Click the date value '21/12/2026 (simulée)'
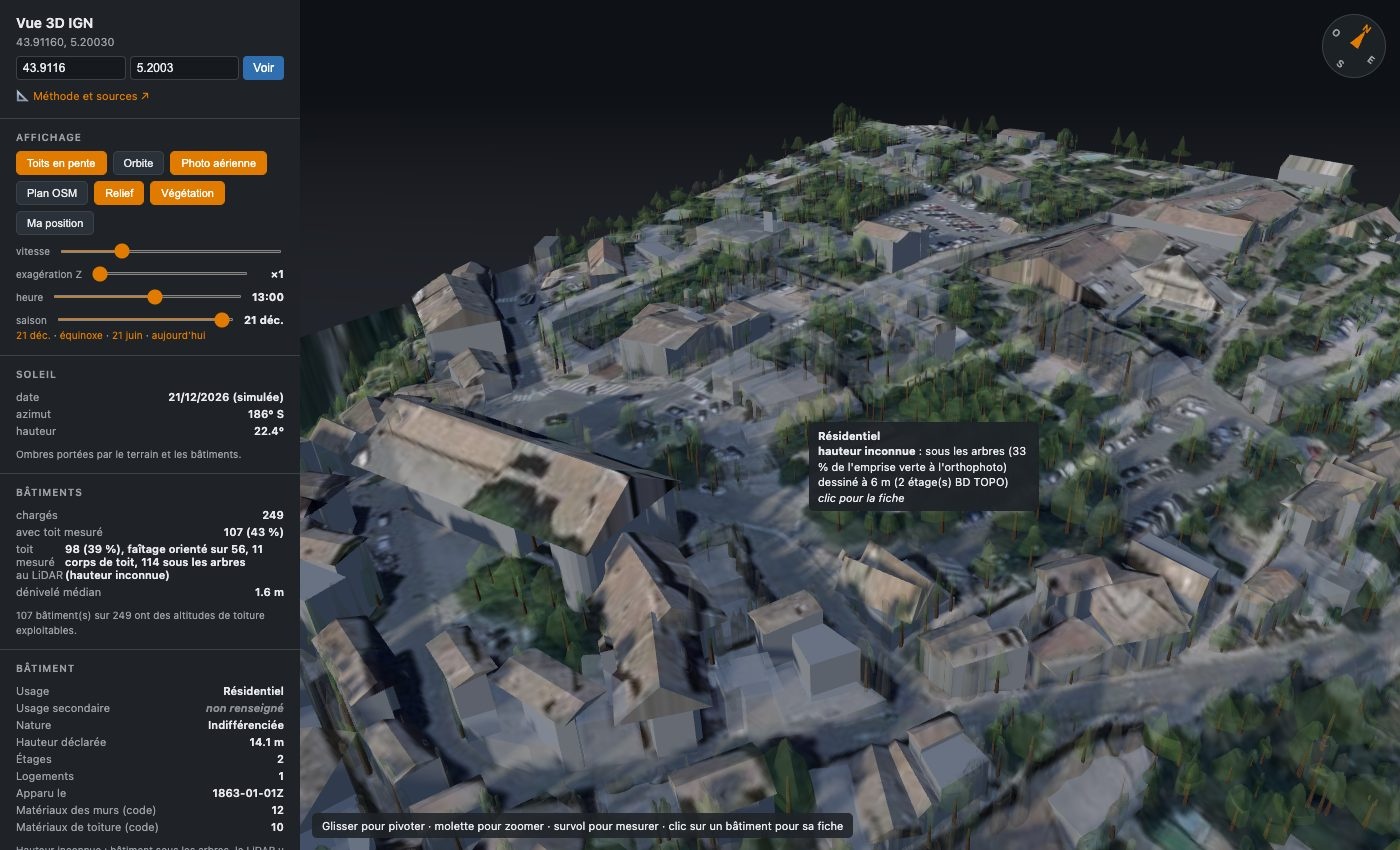 [226, 397]
